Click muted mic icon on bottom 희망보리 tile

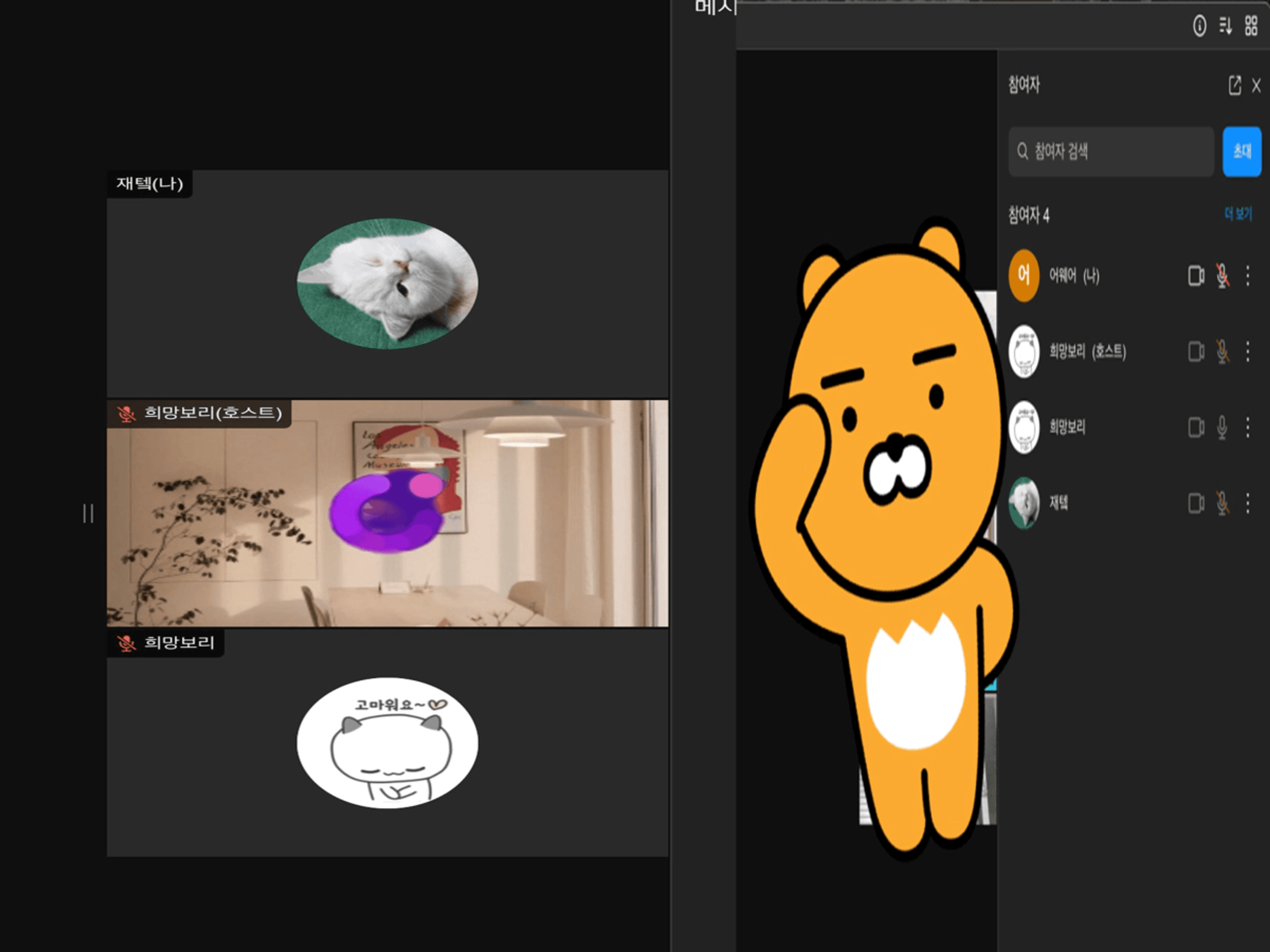(x=126, y=643)
